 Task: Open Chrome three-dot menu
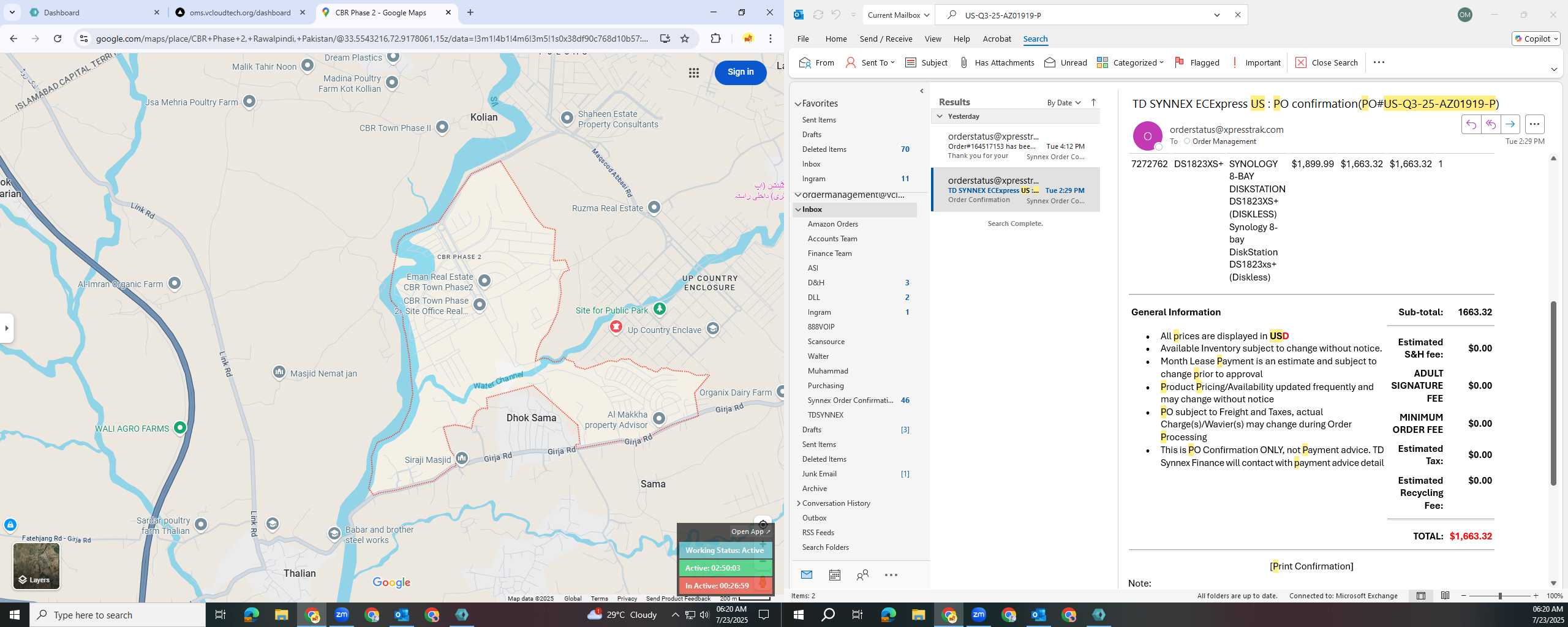(x=771, y=39)
